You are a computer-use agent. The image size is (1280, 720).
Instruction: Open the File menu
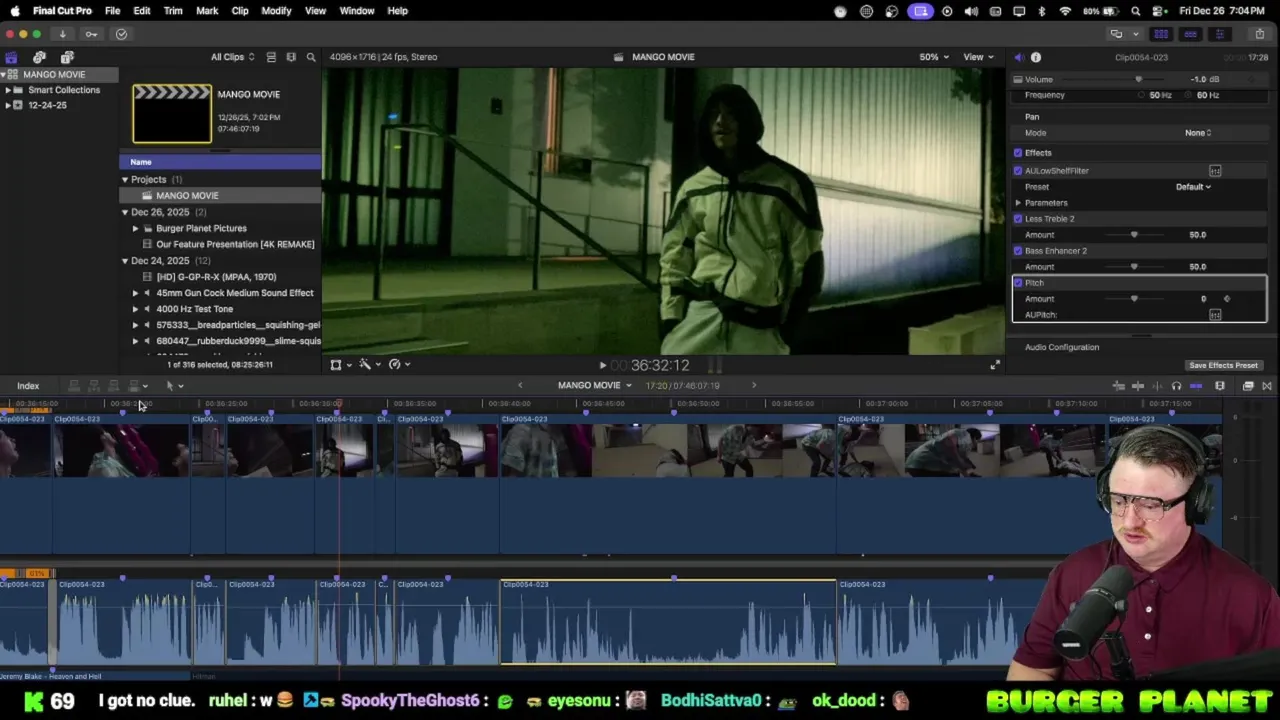point(113,11)
